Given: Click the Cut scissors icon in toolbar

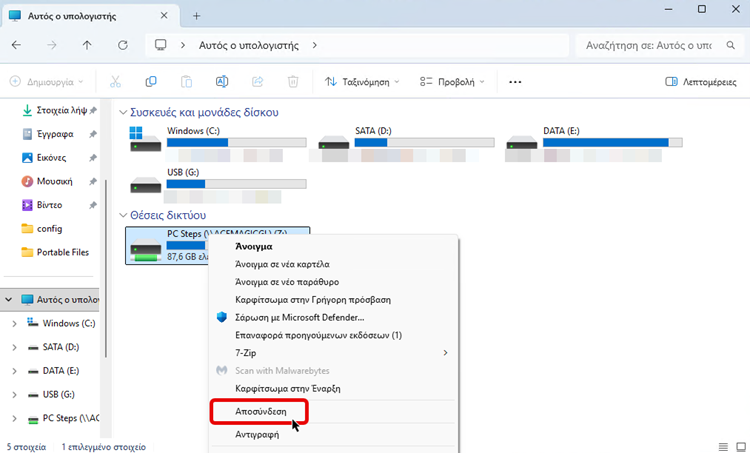Looking at the screenshot, I should pos(115,82).
